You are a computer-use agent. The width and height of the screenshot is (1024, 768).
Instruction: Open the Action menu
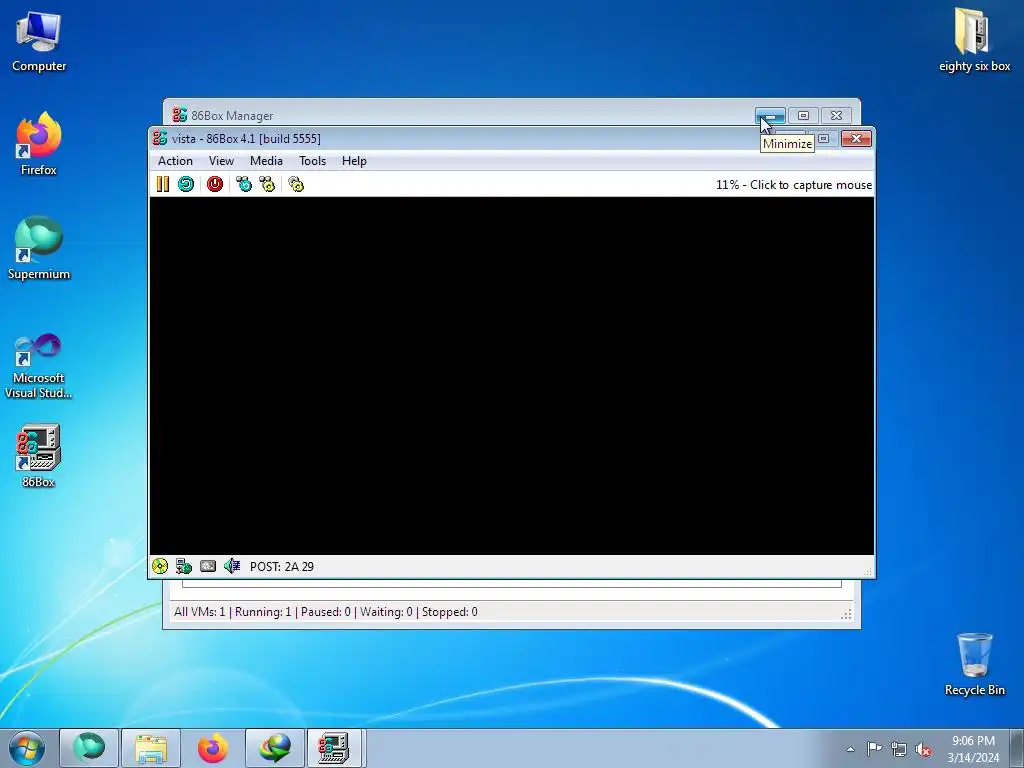[175, 161]
